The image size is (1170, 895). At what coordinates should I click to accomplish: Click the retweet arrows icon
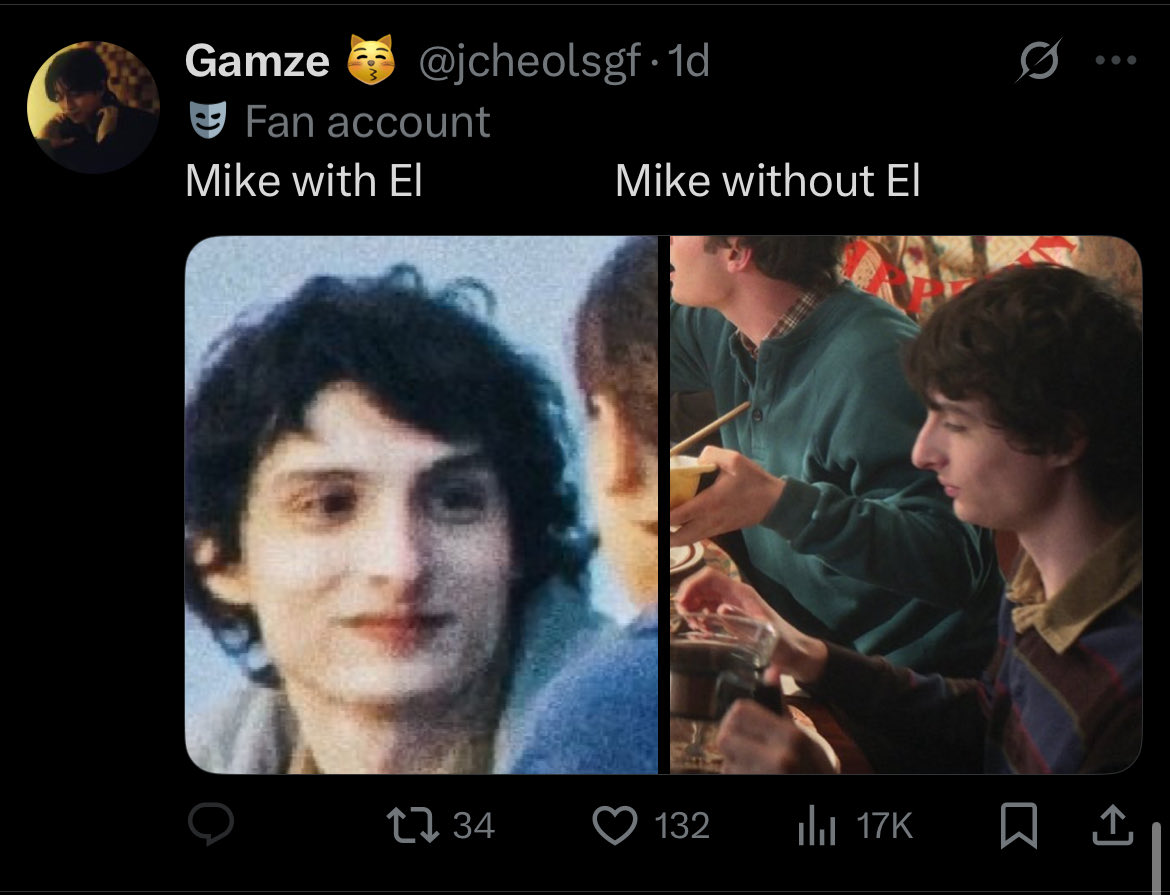413,826
